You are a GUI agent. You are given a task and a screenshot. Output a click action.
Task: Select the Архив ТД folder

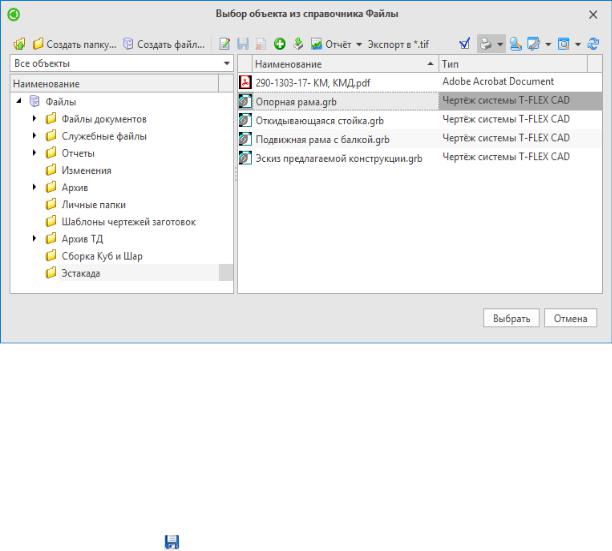coord(82,239)
